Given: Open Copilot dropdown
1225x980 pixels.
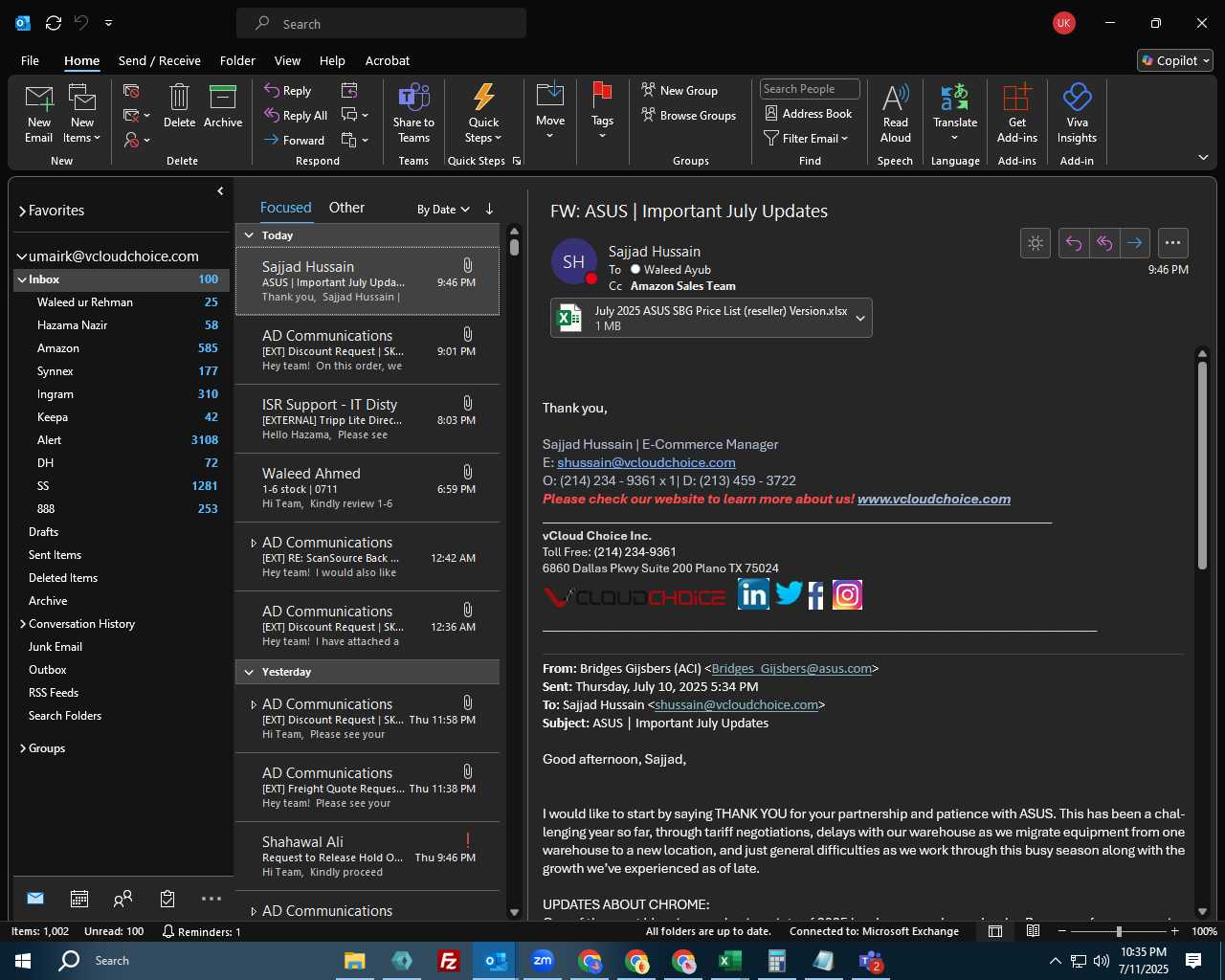Looking at the screenshot, I should point(1175,60).
